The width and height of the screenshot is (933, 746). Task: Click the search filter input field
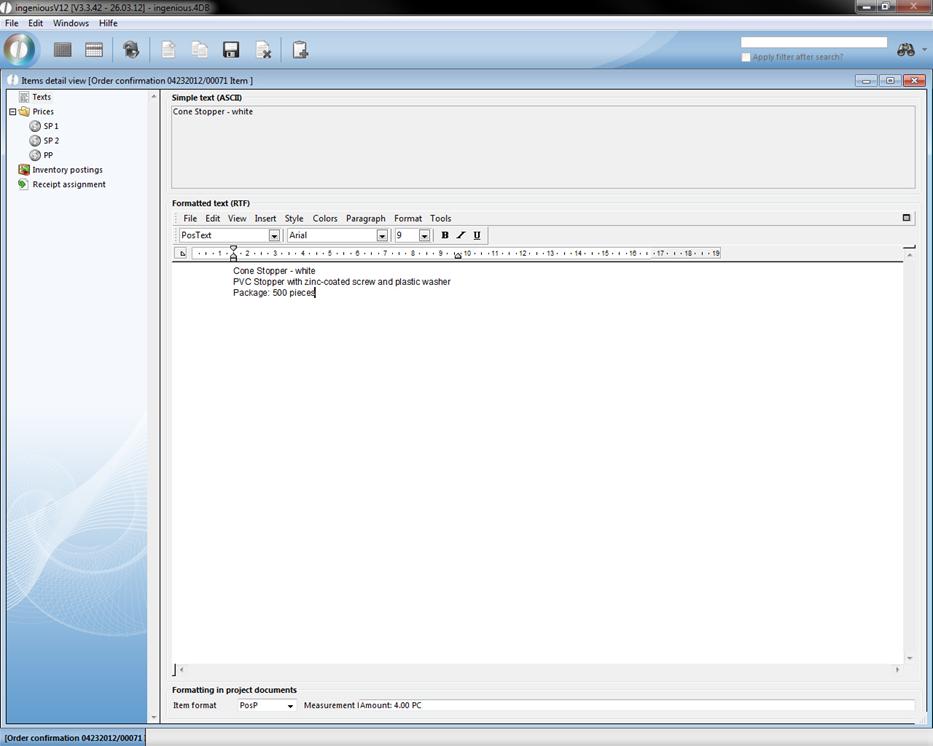(x=813, y=42)
